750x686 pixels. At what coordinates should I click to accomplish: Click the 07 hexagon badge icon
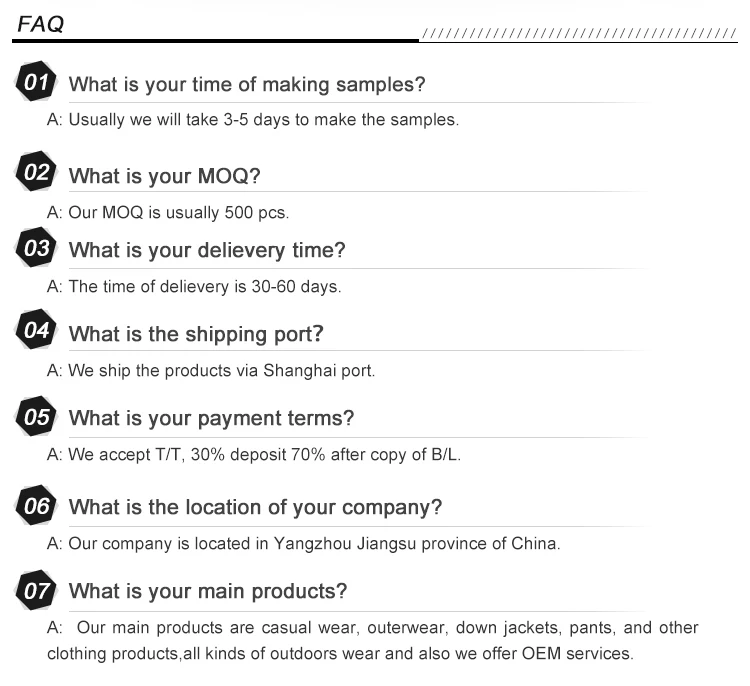pyautogui.click(x=37, y=590)
